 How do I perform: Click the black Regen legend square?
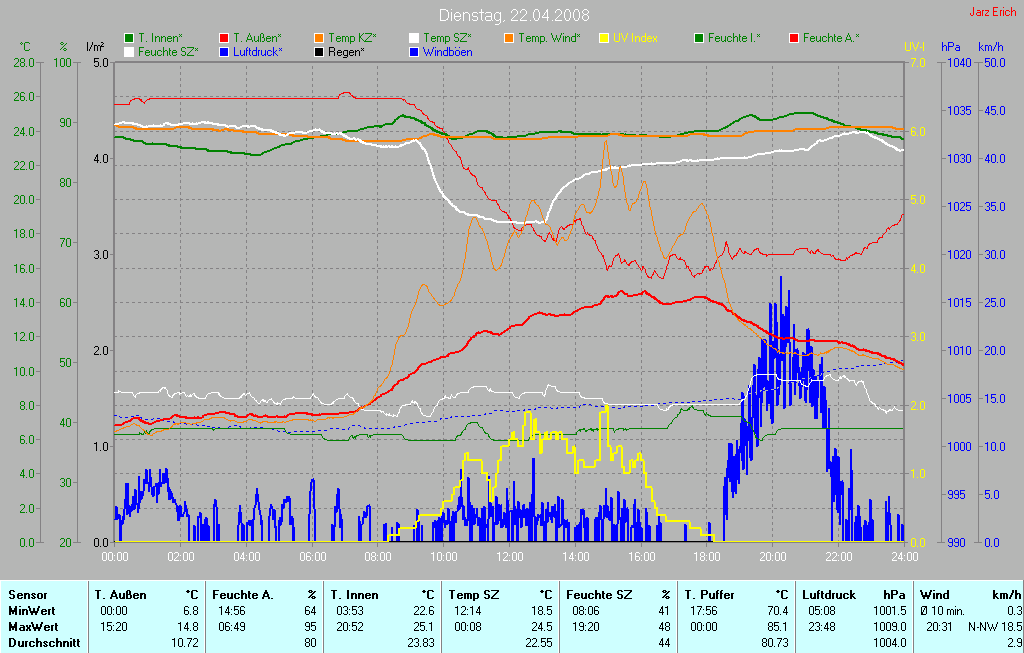[x=319, y=51]
